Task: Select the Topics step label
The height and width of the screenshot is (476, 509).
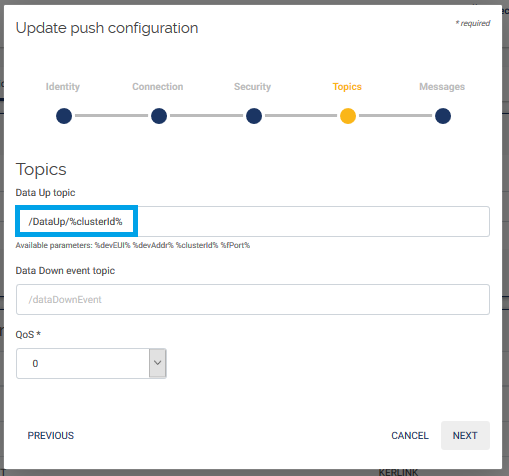Action: (347, 87)
